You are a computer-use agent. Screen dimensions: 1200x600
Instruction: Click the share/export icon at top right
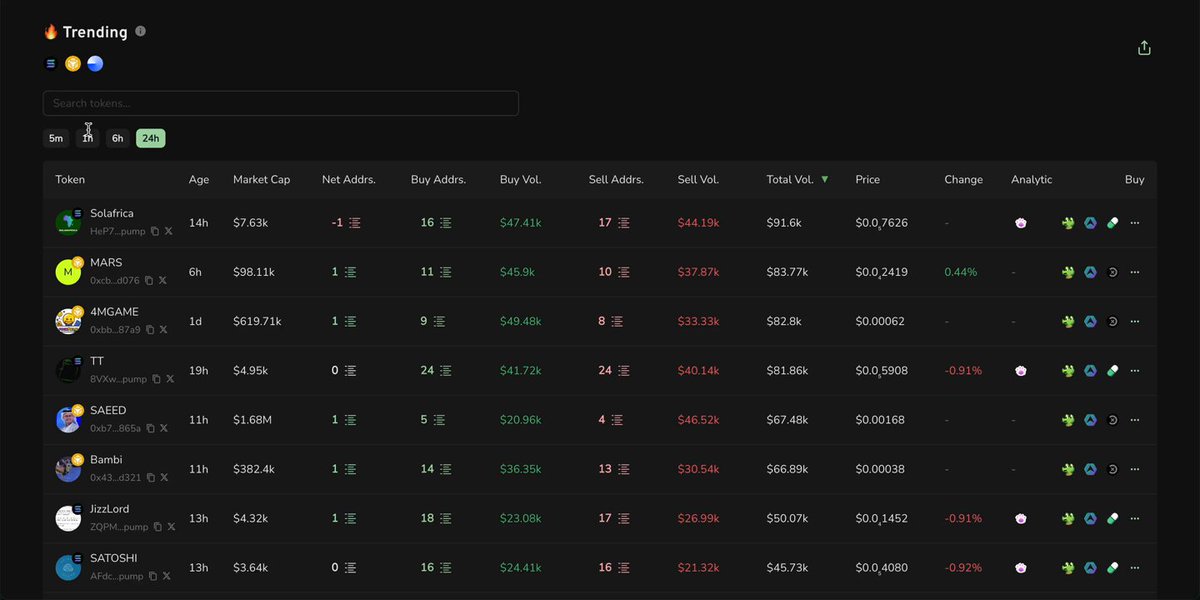tap(1144, 48)
